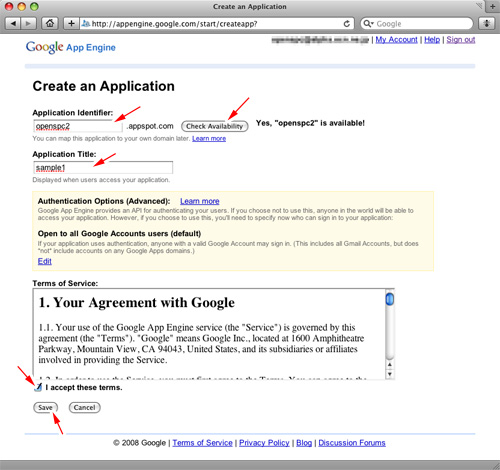Click the bug report icon in toolbar
The image size is (500, 470).
[x=486, y=24]
